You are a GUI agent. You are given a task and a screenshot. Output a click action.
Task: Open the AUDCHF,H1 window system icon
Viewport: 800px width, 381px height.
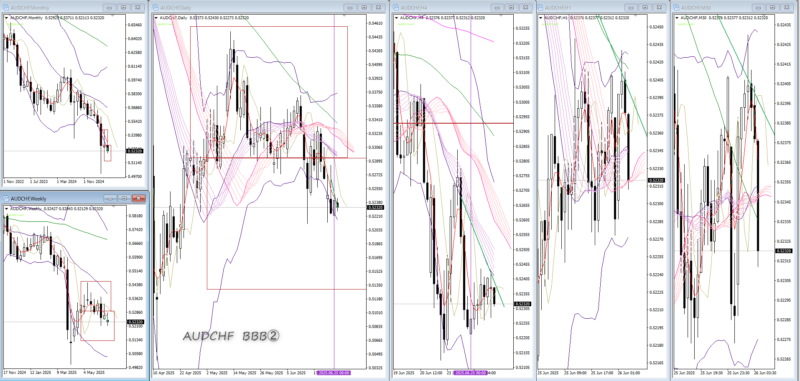click(541, 8)
